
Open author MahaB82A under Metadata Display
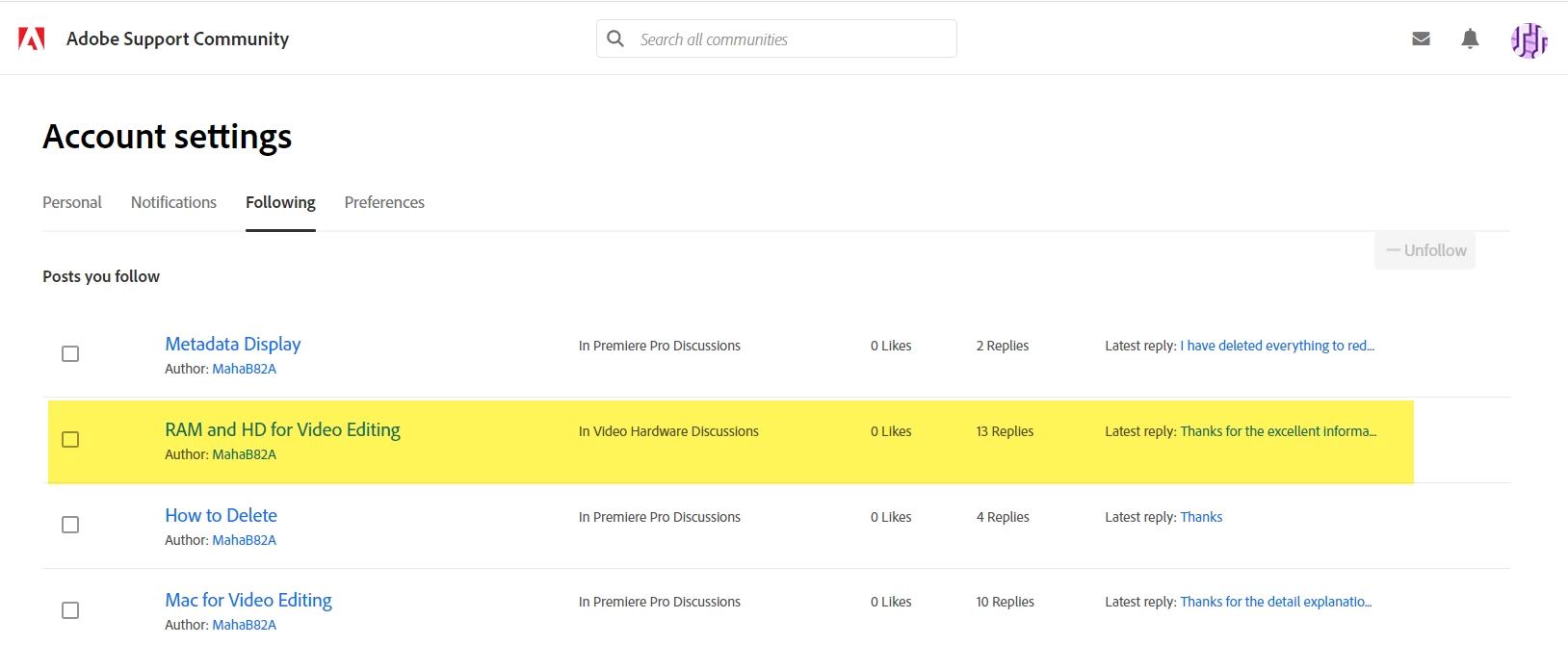point(244,369)
